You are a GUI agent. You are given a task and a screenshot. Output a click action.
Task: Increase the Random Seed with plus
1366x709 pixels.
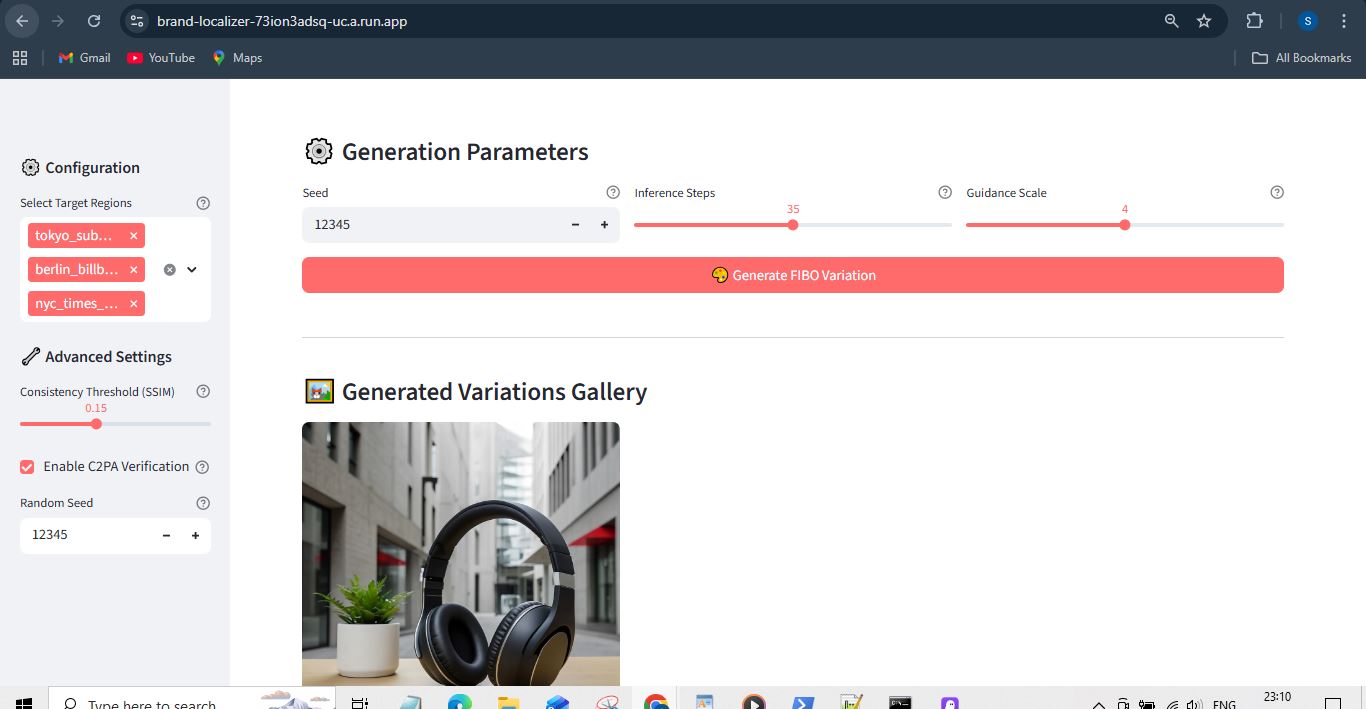click(x=195, y=536)
